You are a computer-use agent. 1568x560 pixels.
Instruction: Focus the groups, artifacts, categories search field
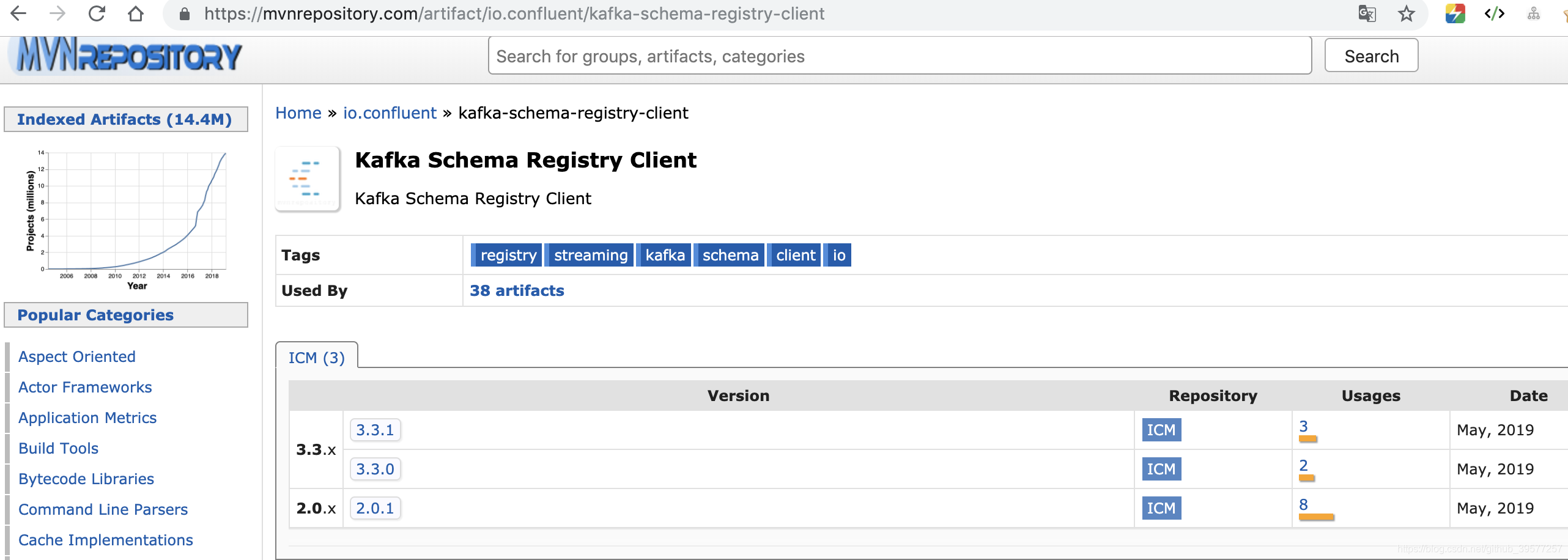(x=900, y=56)
